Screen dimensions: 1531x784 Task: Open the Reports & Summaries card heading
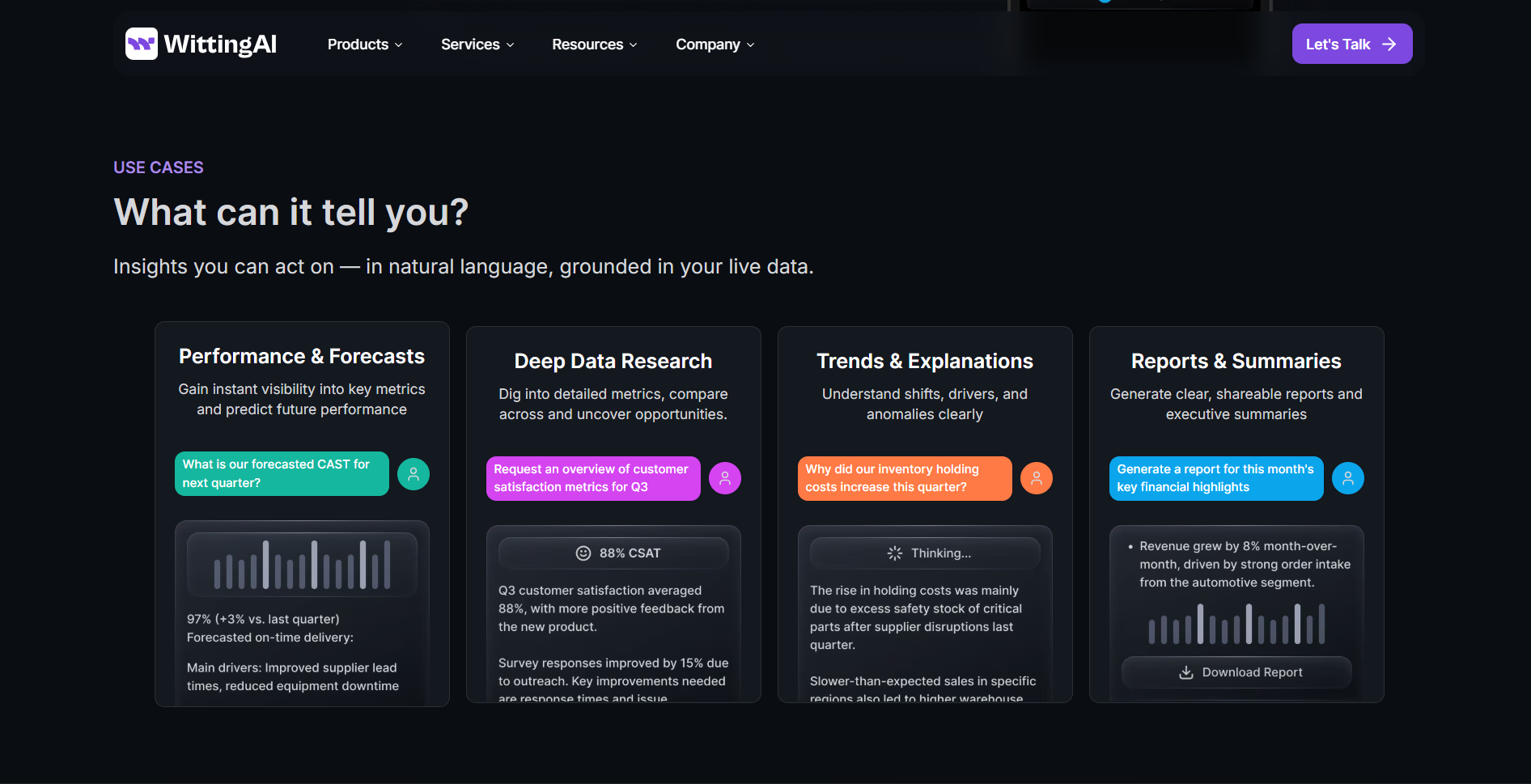coord(1236,361)
